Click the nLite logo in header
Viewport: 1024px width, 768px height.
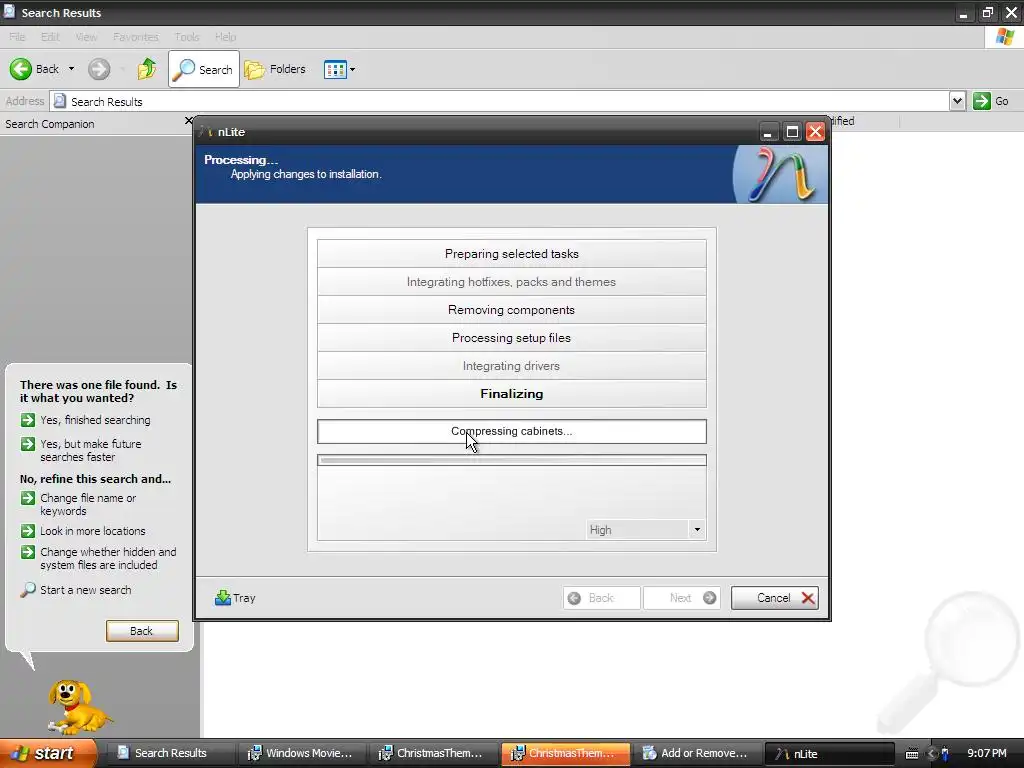pyautogui.click(x=780, y=174)
